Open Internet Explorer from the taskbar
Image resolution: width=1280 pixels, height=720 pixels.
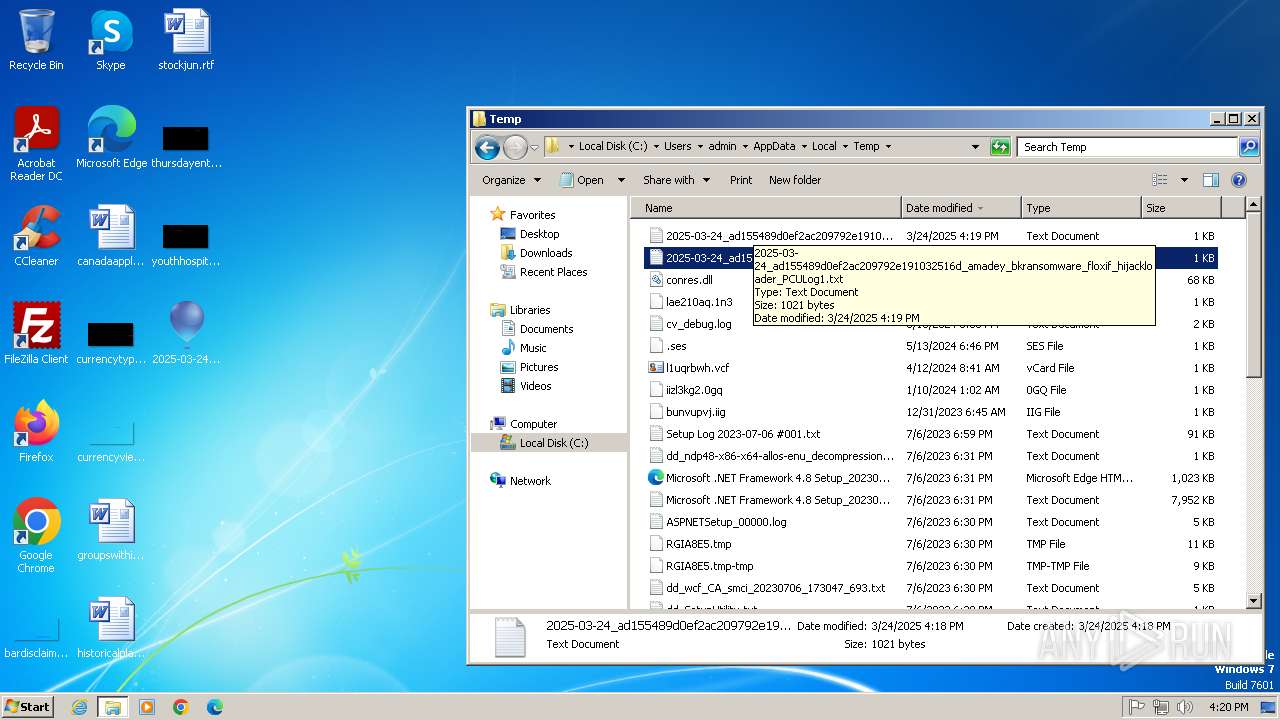click(x=79, y=707)
